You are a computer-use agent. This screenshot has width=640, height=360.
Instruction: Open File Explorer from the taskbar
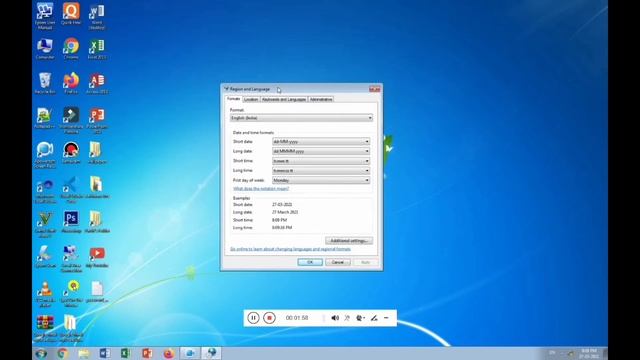84,353
